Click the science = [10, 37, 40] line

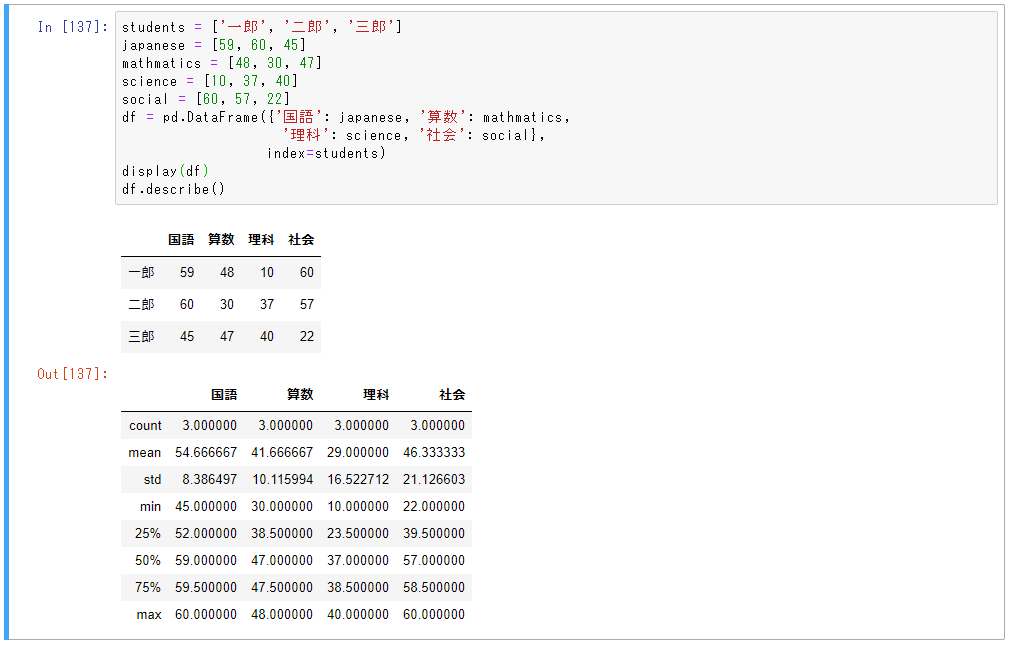click(210, 81)
